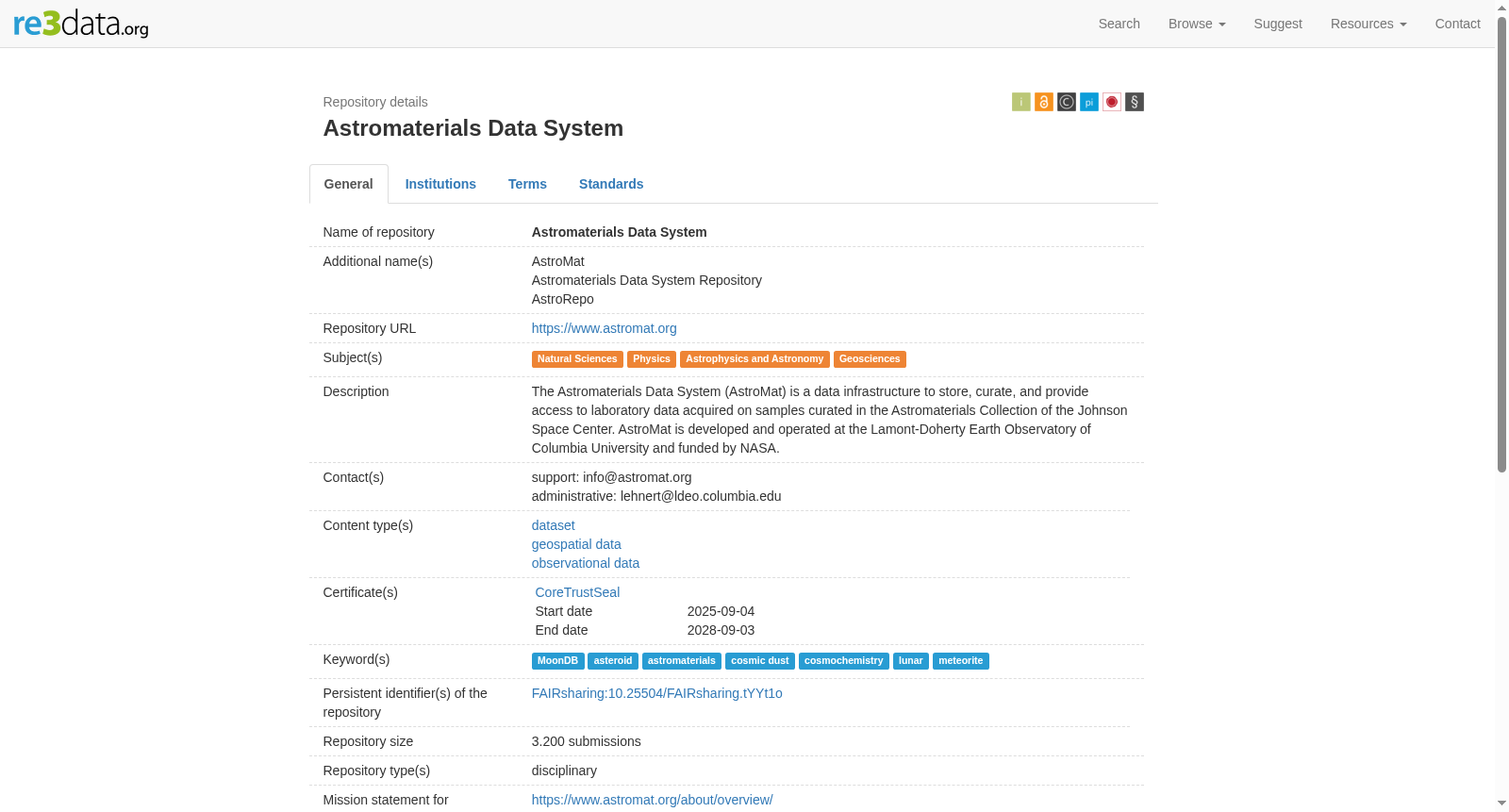
Task: Follow the geospatial data link
Action: 576,544
